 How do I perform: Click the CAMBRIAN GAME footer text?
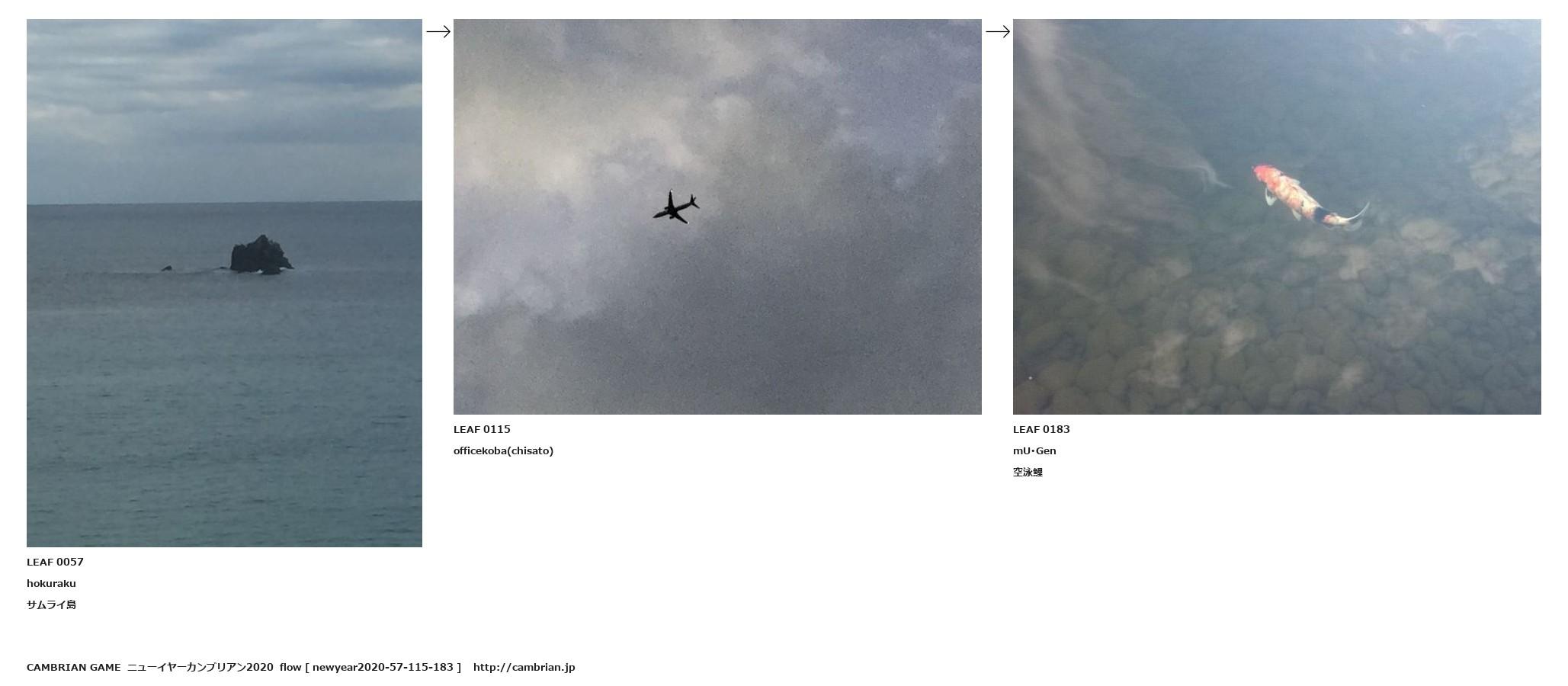(73, 667)
